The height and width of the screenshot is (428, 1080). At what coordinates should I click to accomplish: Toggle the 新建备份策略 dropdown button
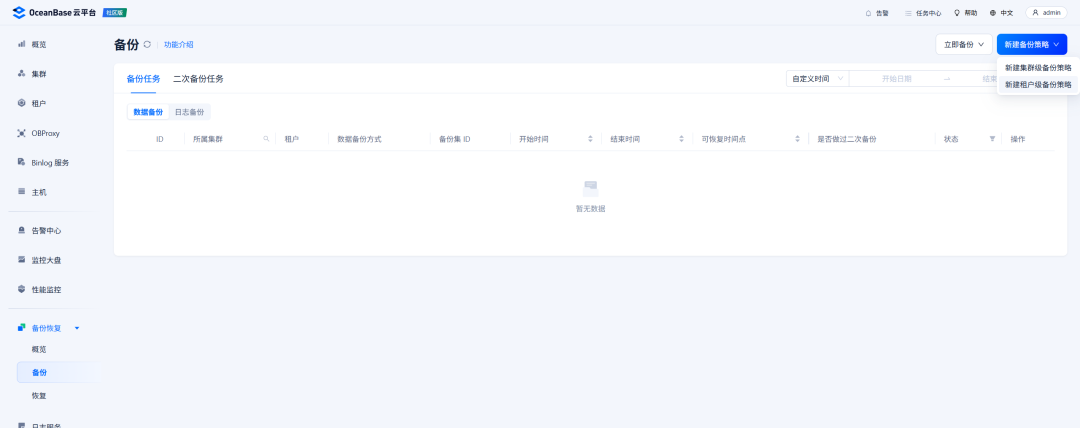[x=1032, y=44]
